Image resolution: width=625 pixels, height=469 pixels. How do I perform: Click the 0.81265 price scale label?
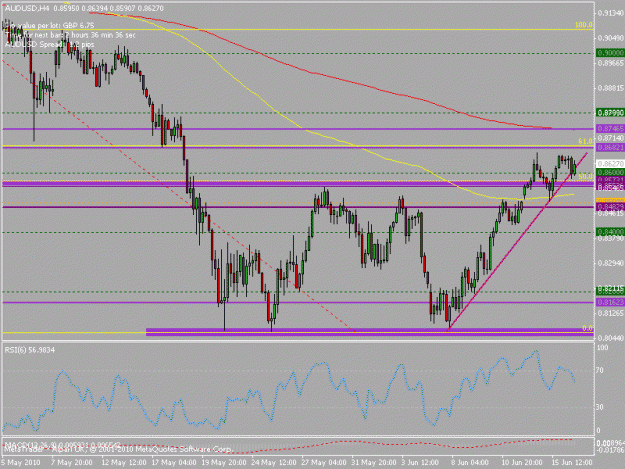pos(610,313)
